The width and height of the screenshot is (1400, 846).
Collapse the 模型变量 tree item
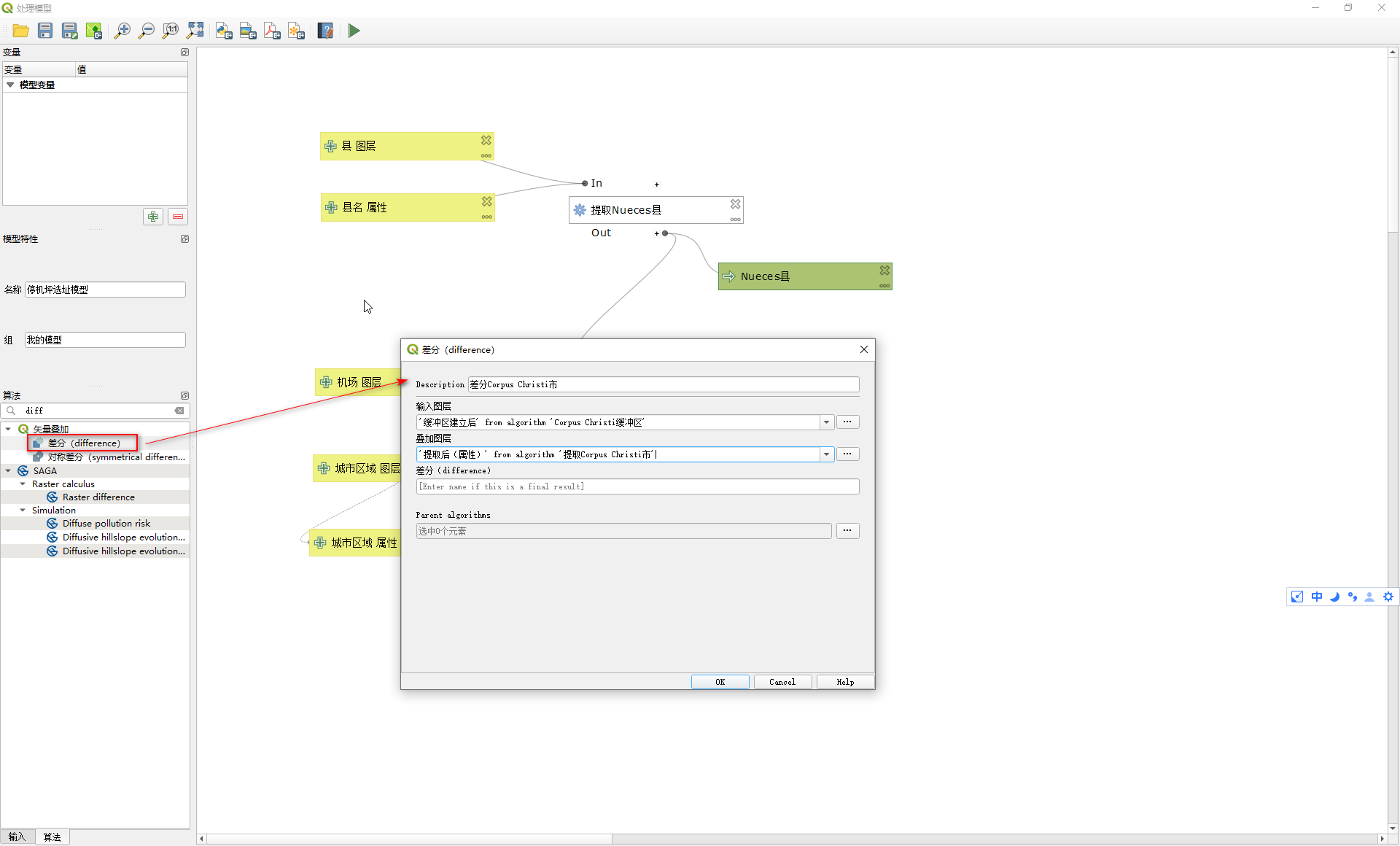10,85
